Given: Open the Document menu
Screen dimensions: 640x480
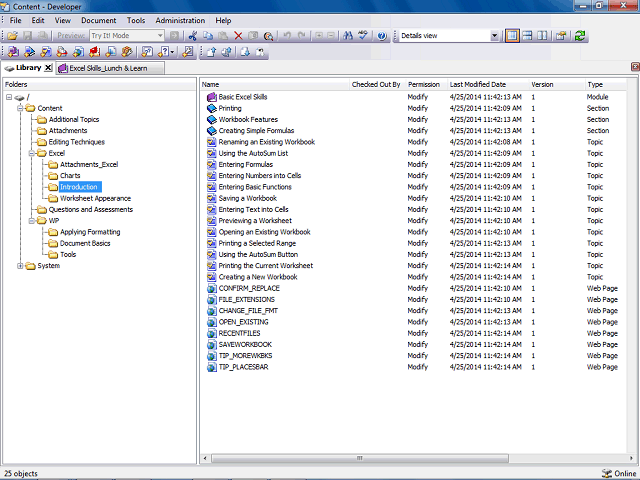Looking at the screenshot, I should click(98, 20).
